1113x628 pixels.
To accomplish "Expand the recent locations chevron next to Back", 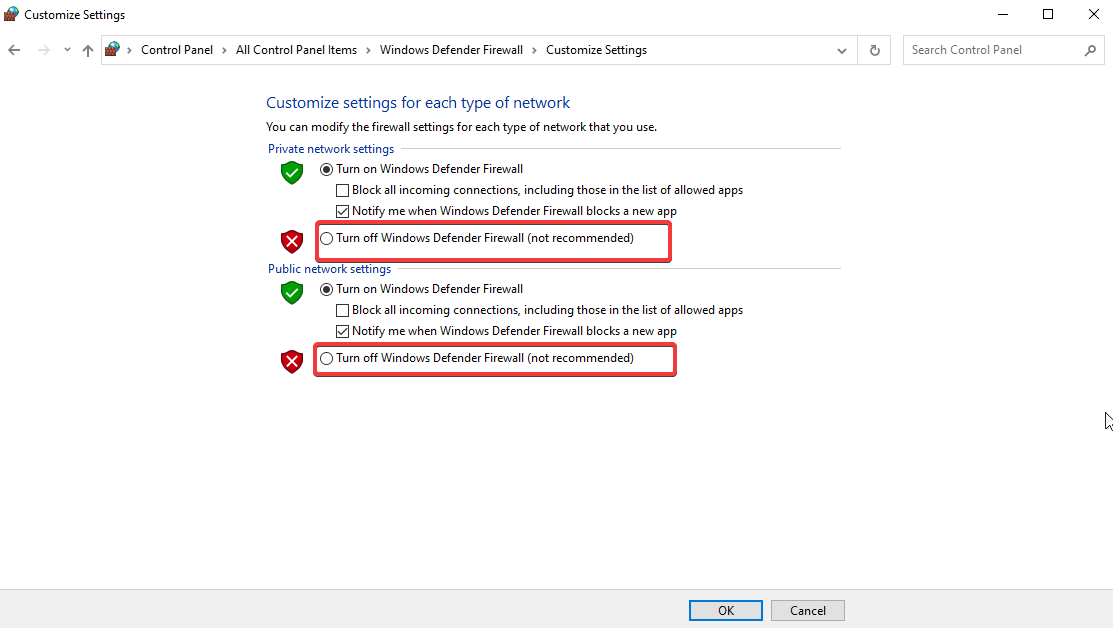I will [66, 49].
